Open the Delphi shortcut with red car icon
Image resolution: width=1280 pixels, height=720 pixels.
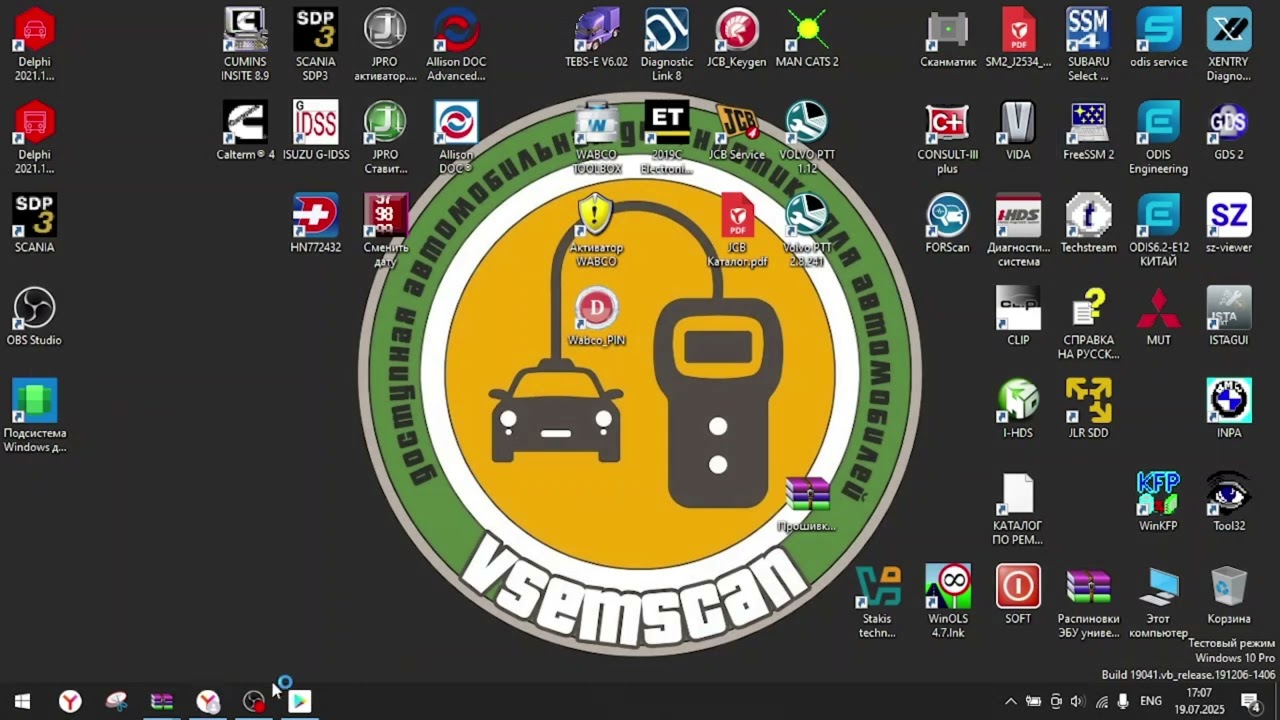point(34,44)
